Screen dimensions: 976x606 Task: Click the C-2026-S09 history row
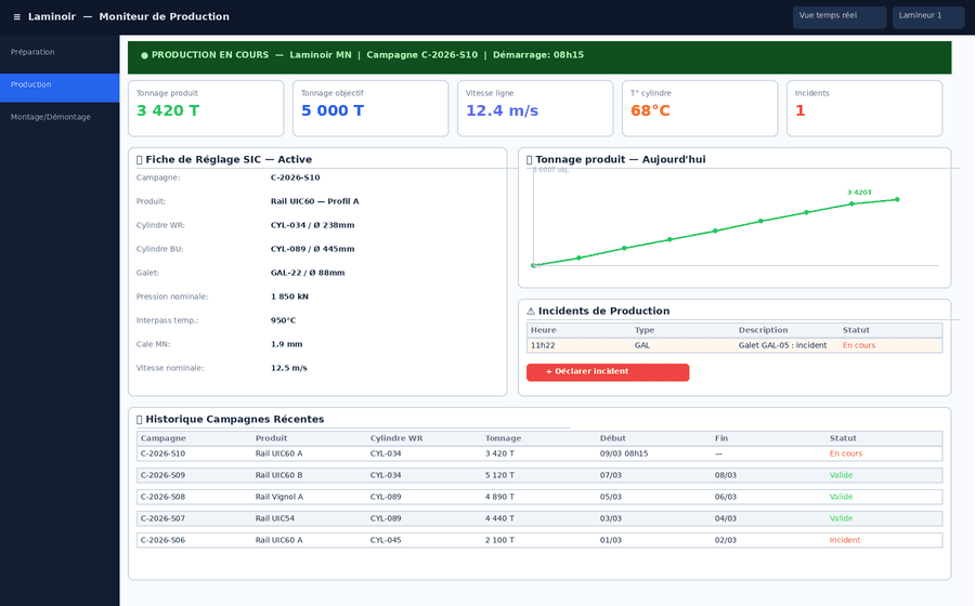539,475
